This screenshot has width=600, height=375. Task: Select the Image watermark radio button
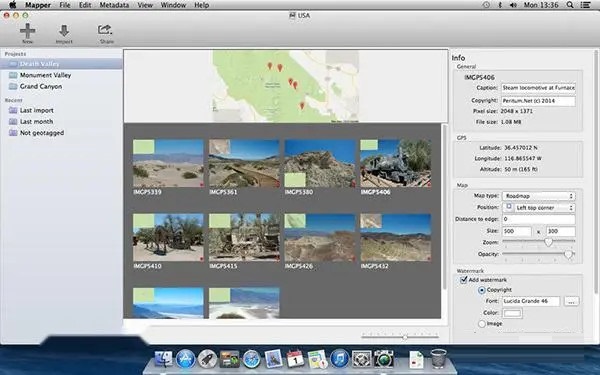(x=482, y=324)
